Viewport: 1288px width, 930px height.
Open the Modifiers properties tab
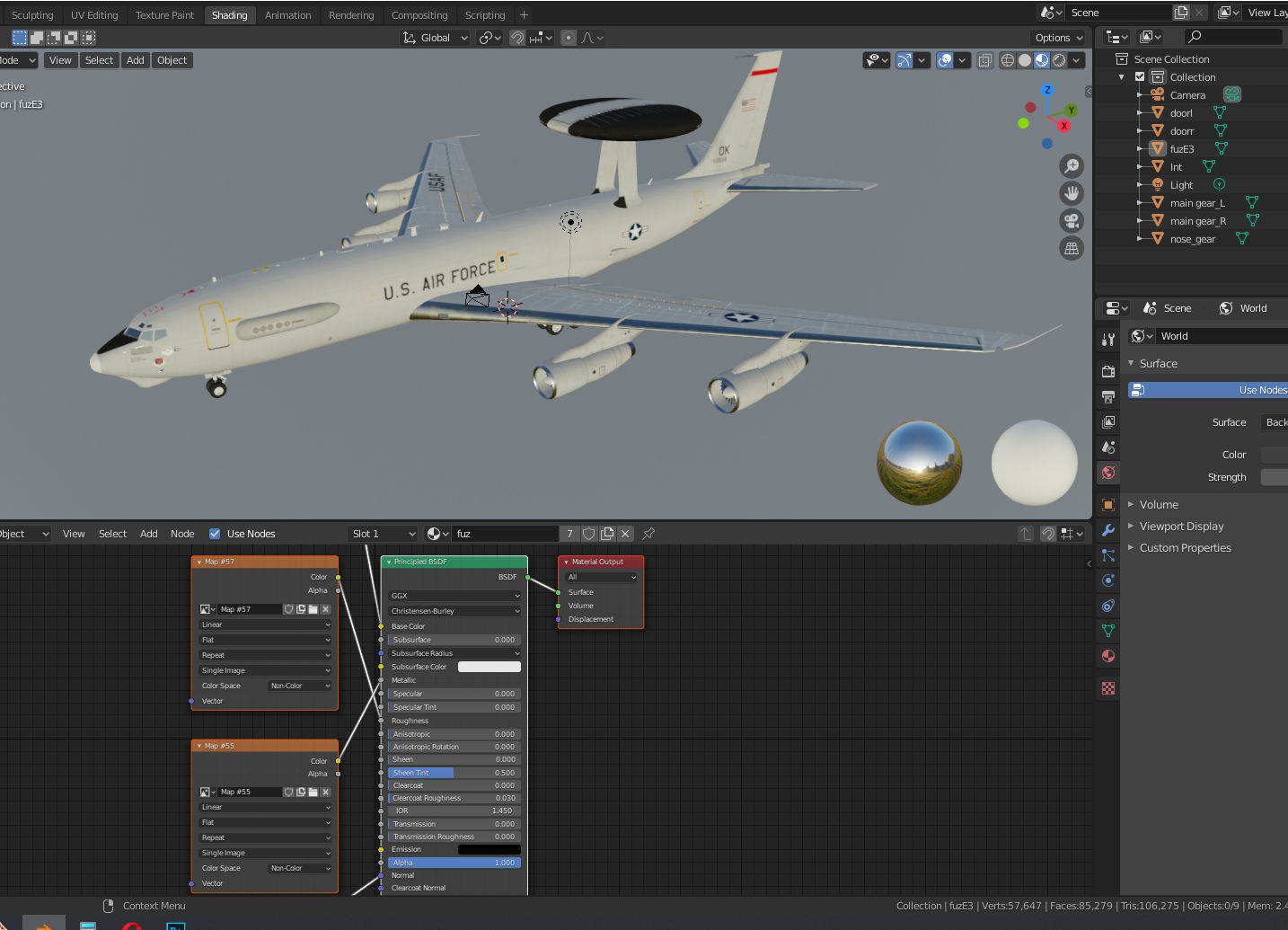coord(1108,530)
